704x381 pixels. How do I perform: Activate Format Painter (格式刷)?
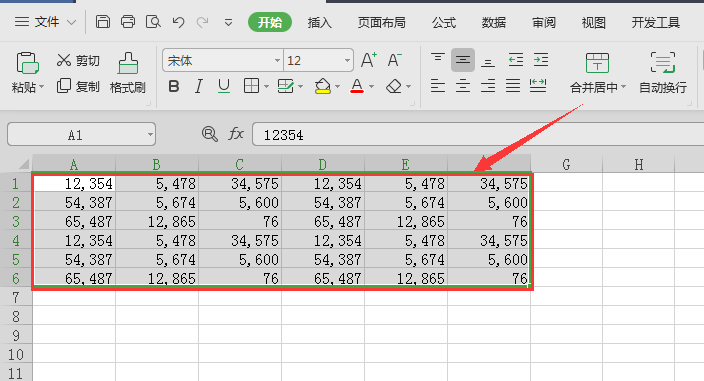tap(128, 73)
